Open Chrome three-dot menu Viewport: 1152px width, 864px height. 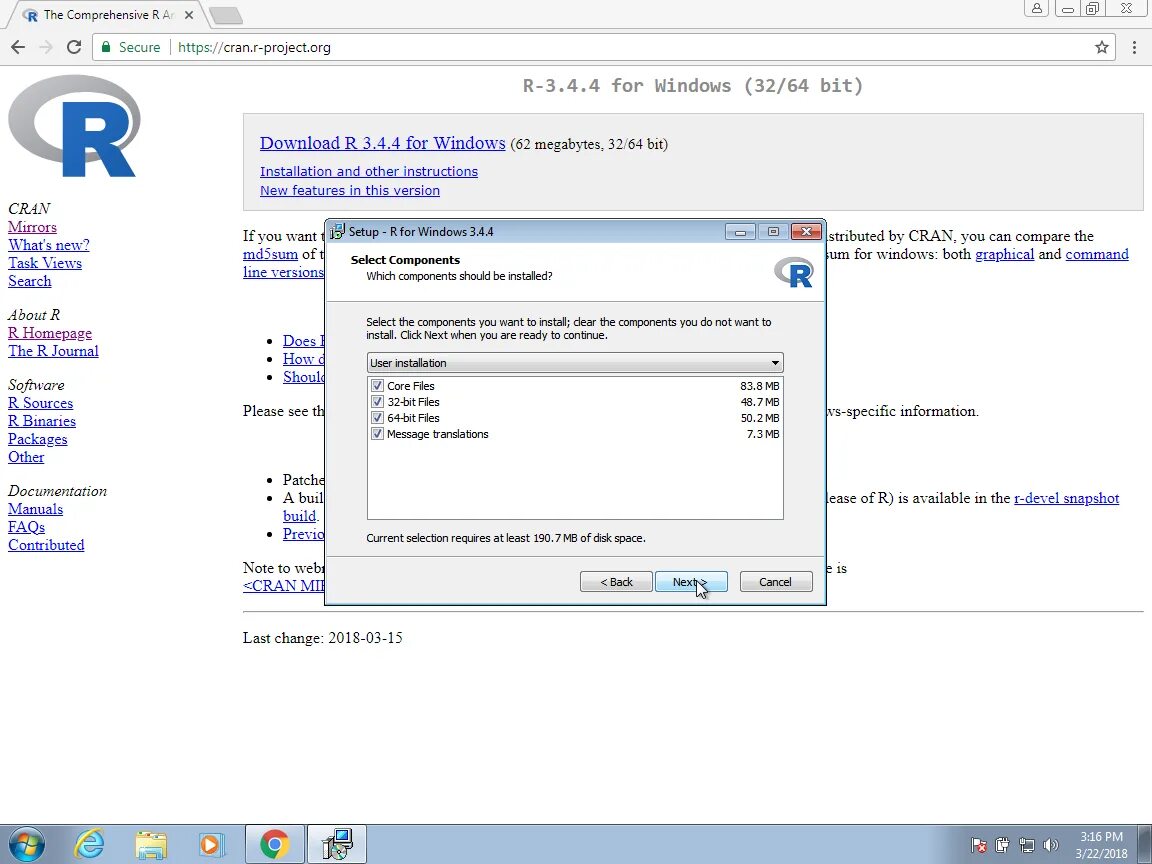point(1134,47)
